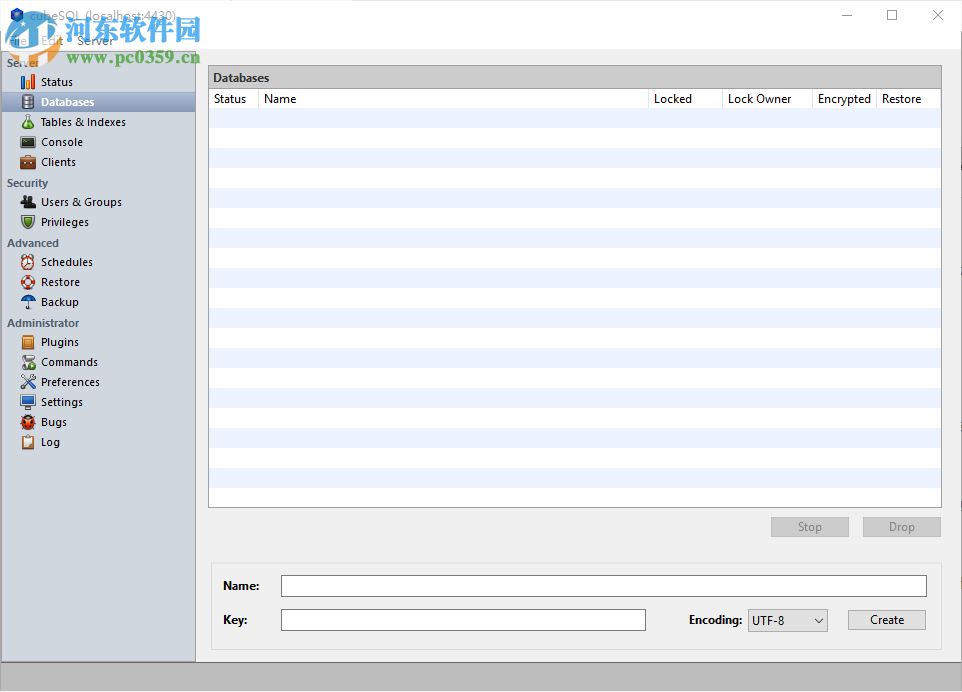This screenshot has width=962, height=692.
Task: Open Users & Groups people icon
Action: point(28,202)
